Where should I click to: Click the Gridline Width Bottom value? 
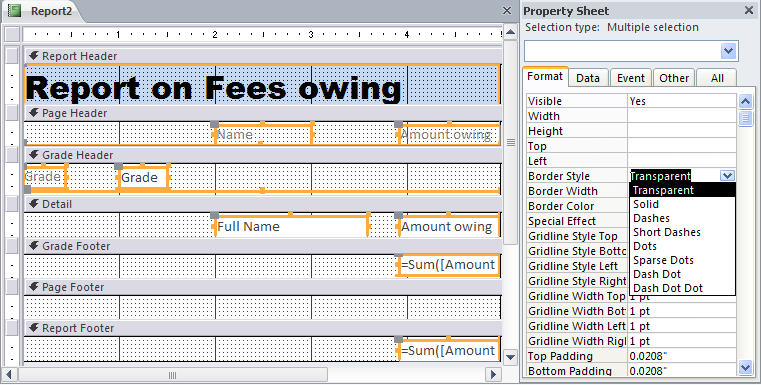(x=682, y=311)
